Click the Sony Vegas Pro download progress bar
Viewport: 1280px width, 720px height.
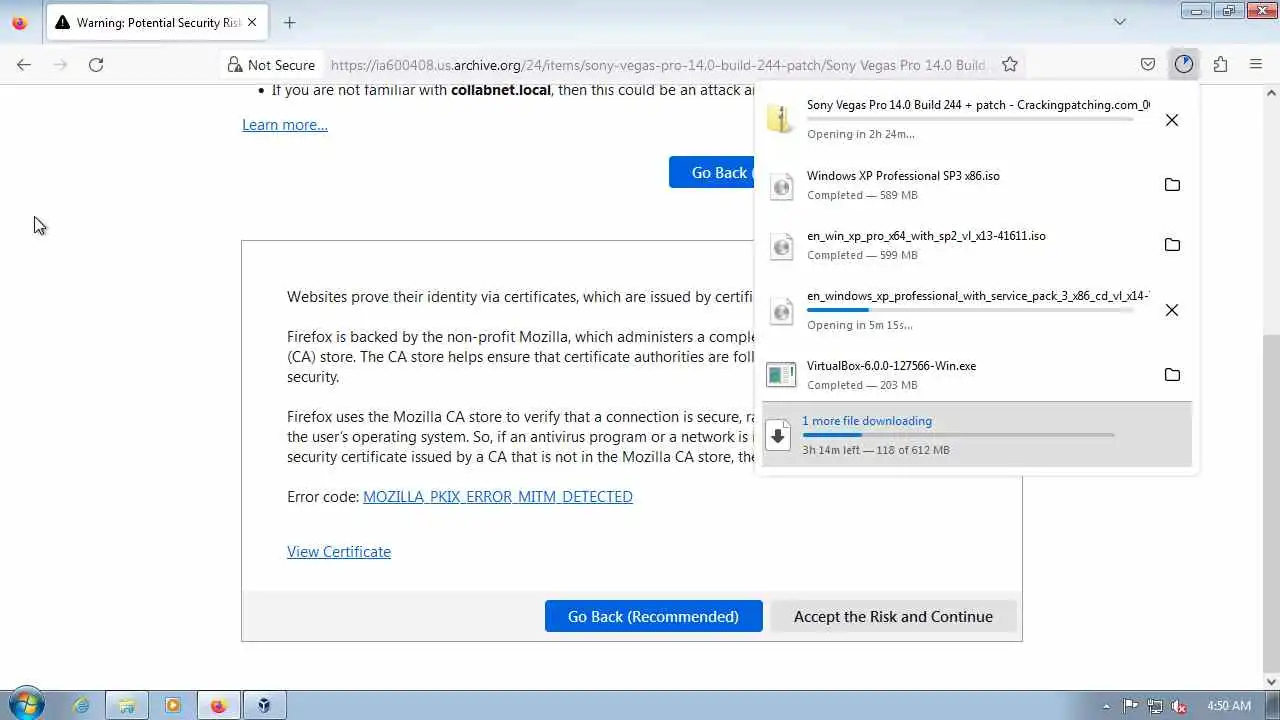coord(970,120)
